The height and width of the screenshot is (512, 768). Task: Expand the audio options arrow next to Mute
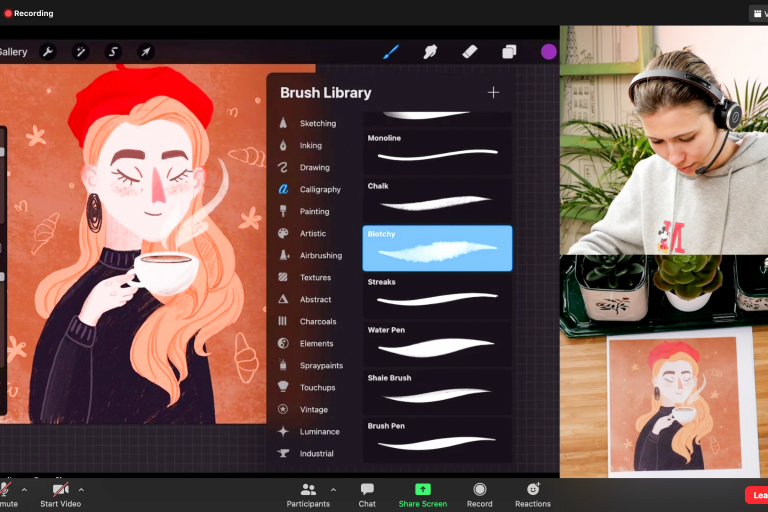24,490
